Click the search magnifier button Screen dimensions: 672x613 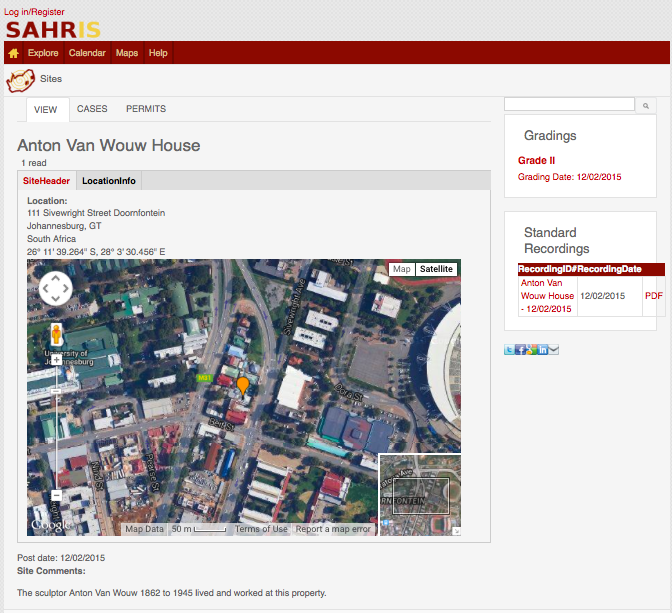(646, 105)
